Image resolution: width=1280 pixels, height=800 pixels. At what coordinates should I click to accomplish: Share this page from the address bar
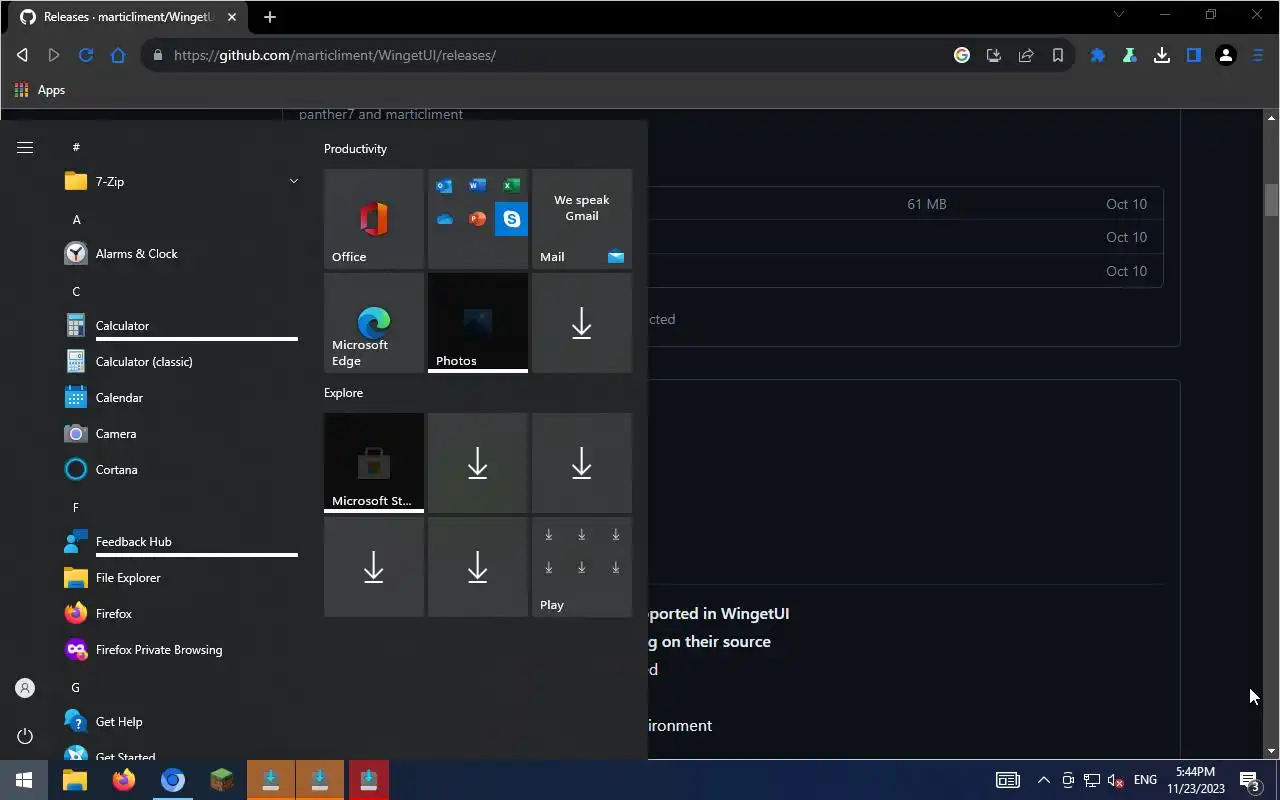click(1026, 55)
